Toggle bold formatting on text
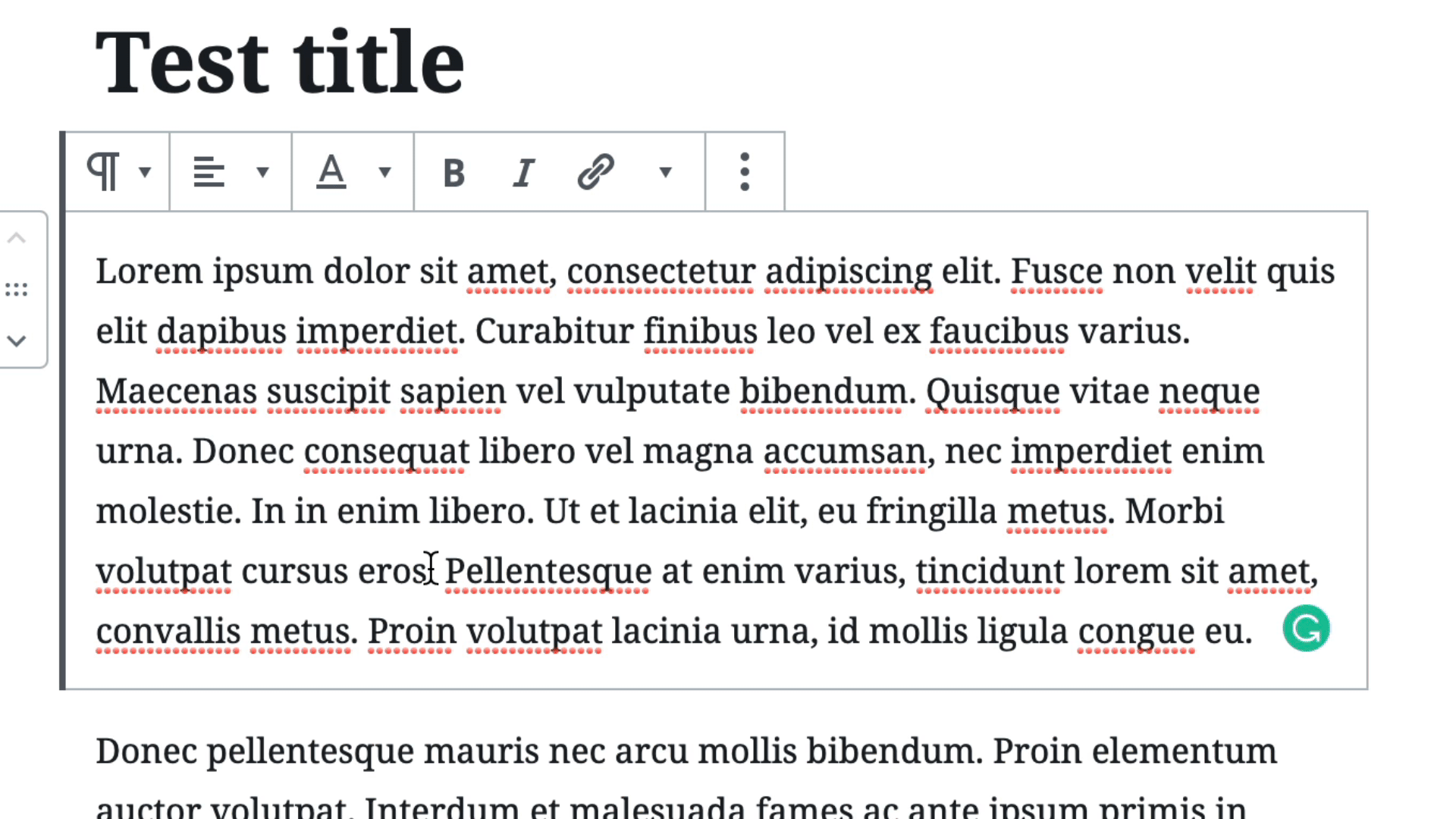 click(452, 170)
